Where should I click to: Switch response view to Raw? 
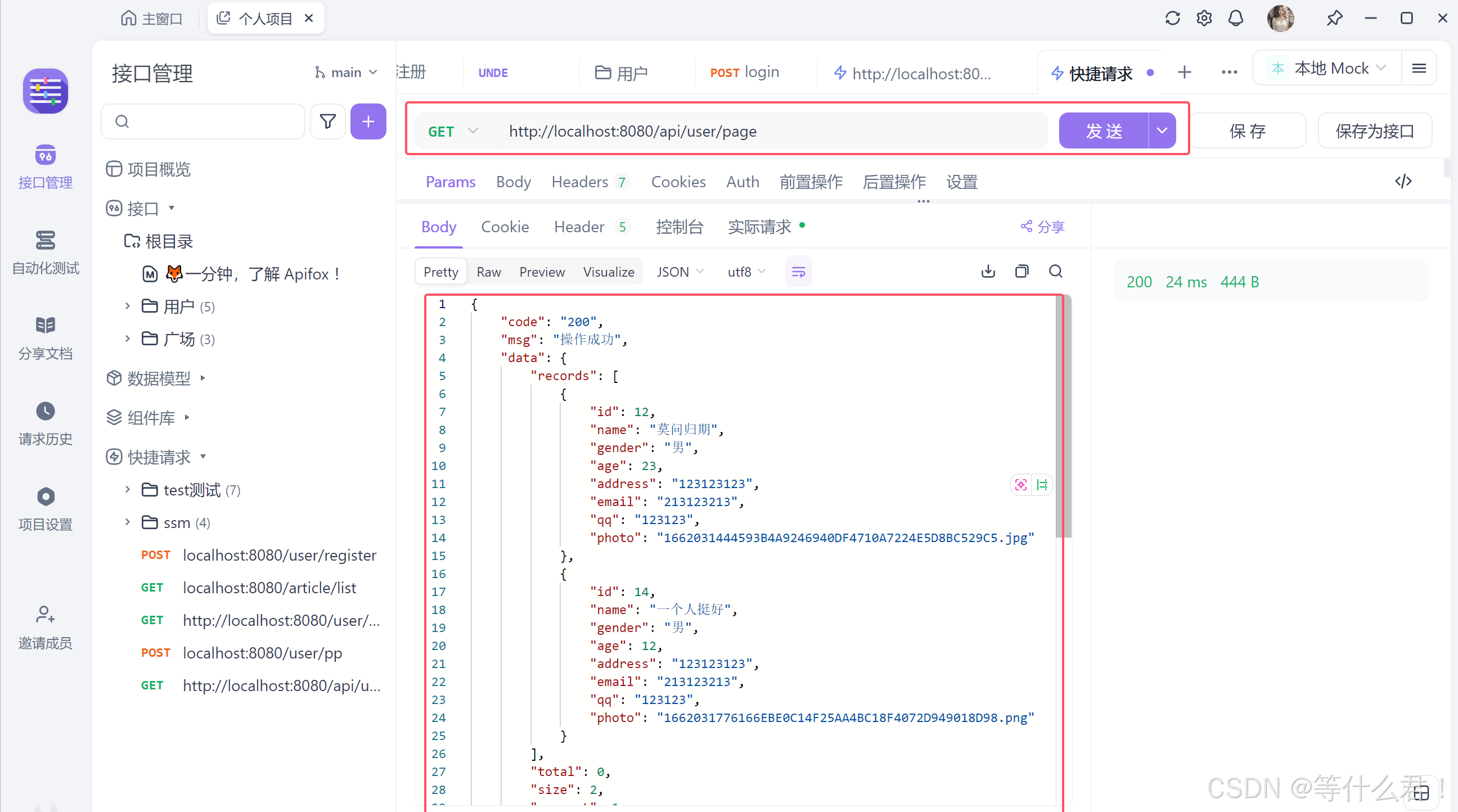488,272
